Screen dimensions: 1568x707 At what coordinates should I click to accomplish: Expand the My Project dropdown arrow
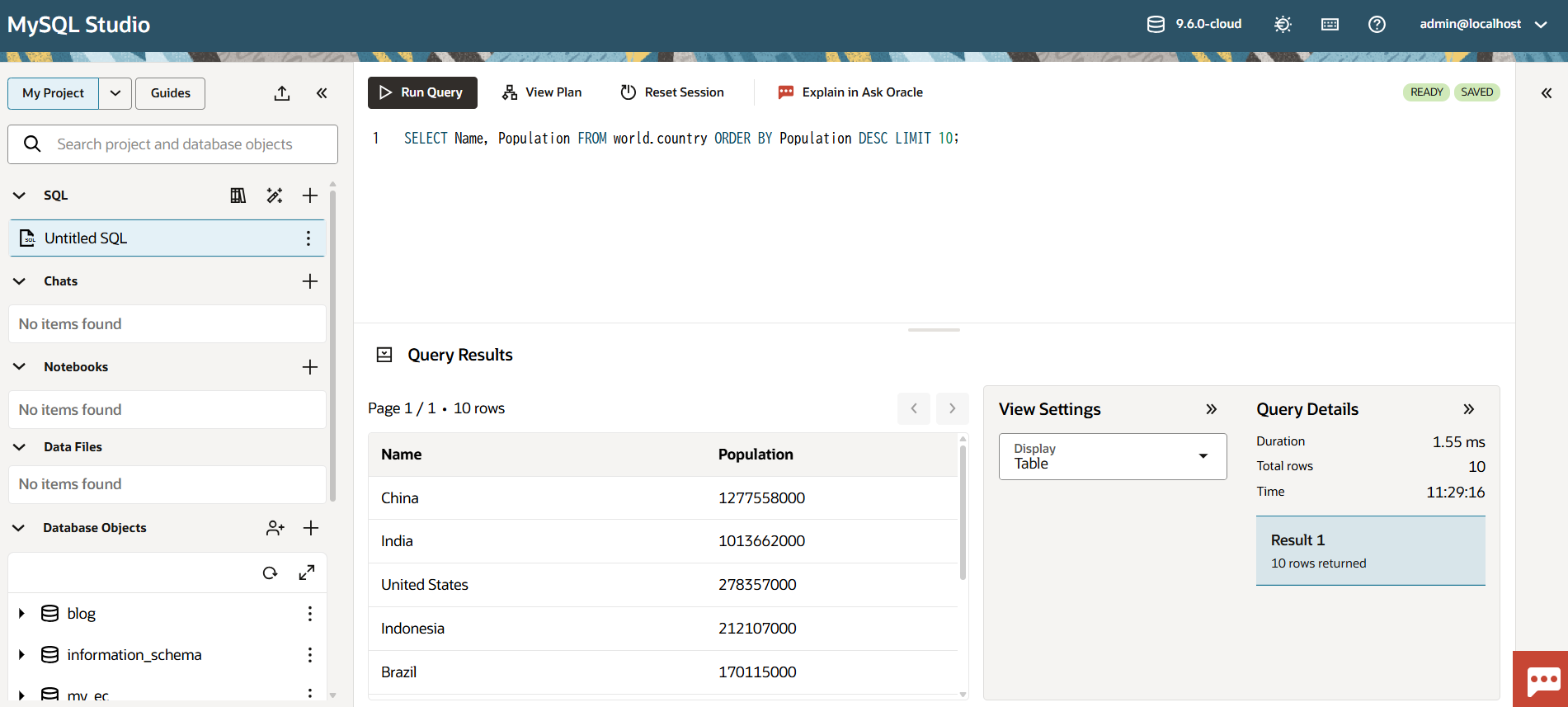[115, 93]
